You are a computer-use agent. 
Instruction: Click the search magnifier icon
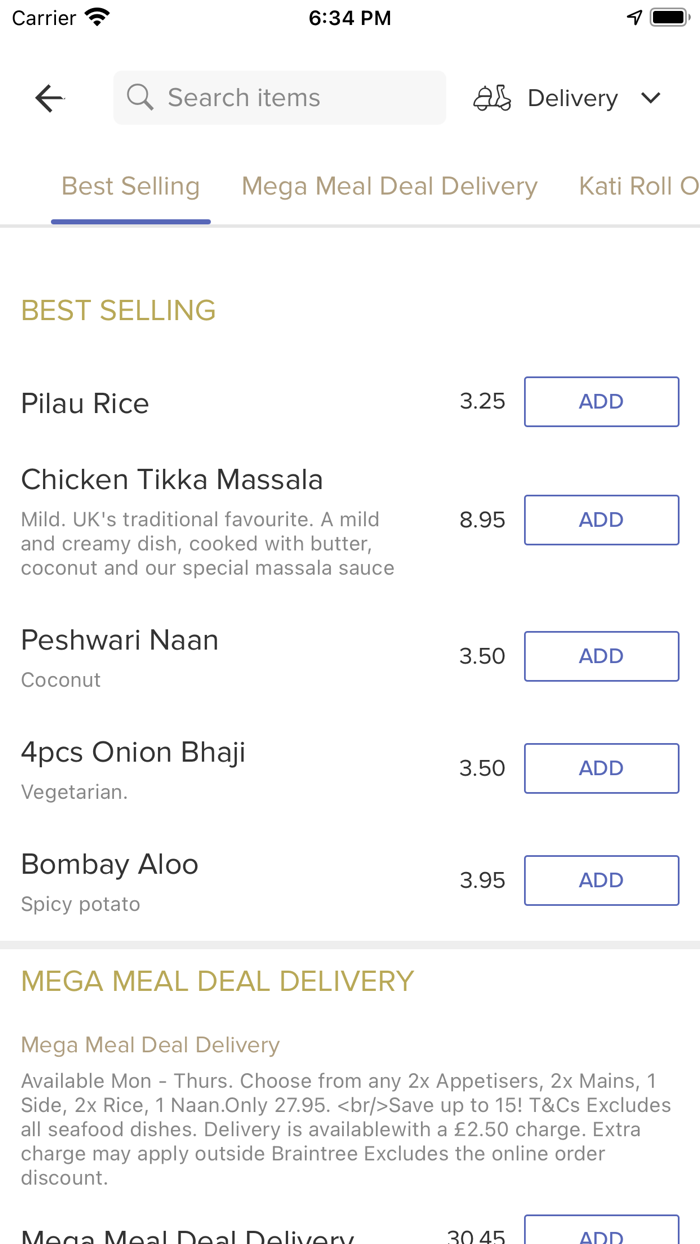click(x=140, y=98)
